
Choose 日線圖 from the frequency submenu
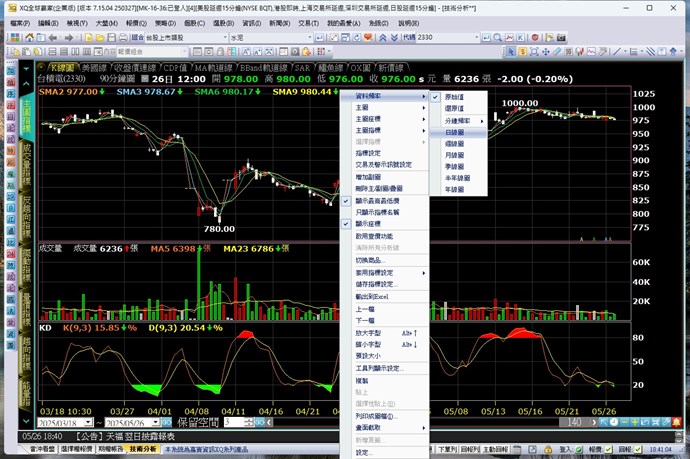point(456,132)
